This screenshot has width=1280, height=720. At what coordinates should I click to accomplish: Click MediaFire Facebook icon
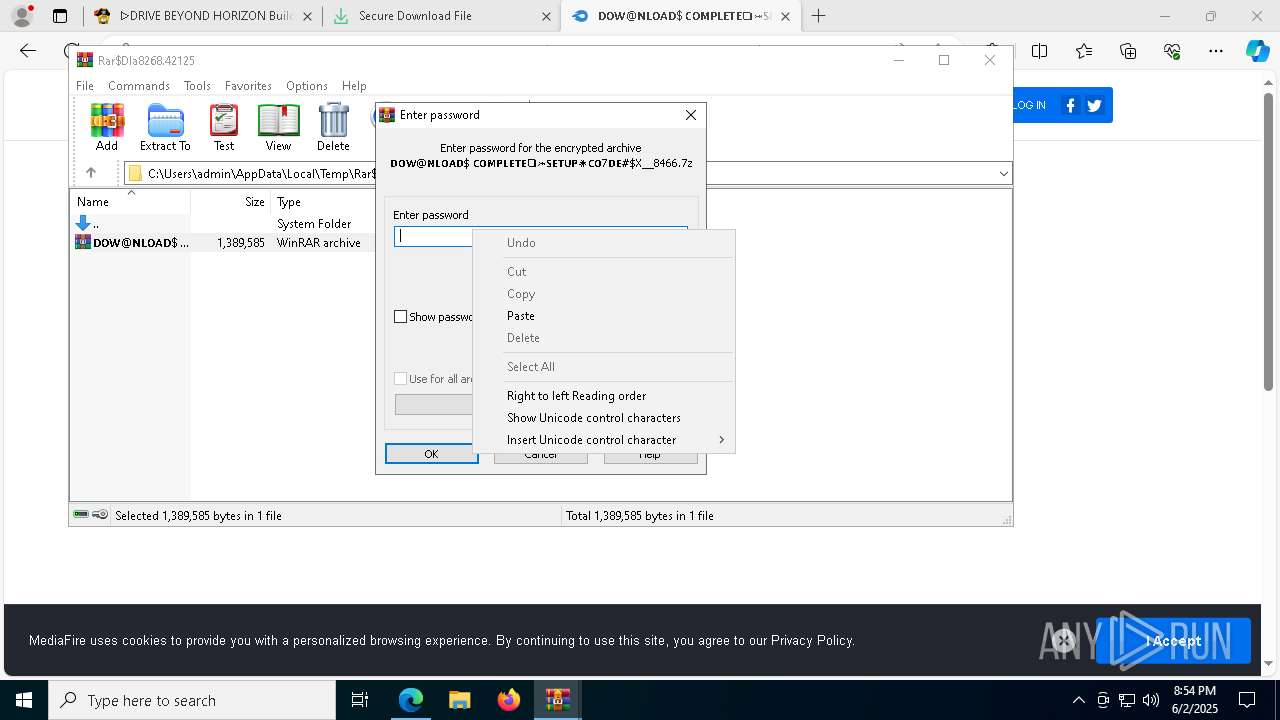pos(1071,105)
